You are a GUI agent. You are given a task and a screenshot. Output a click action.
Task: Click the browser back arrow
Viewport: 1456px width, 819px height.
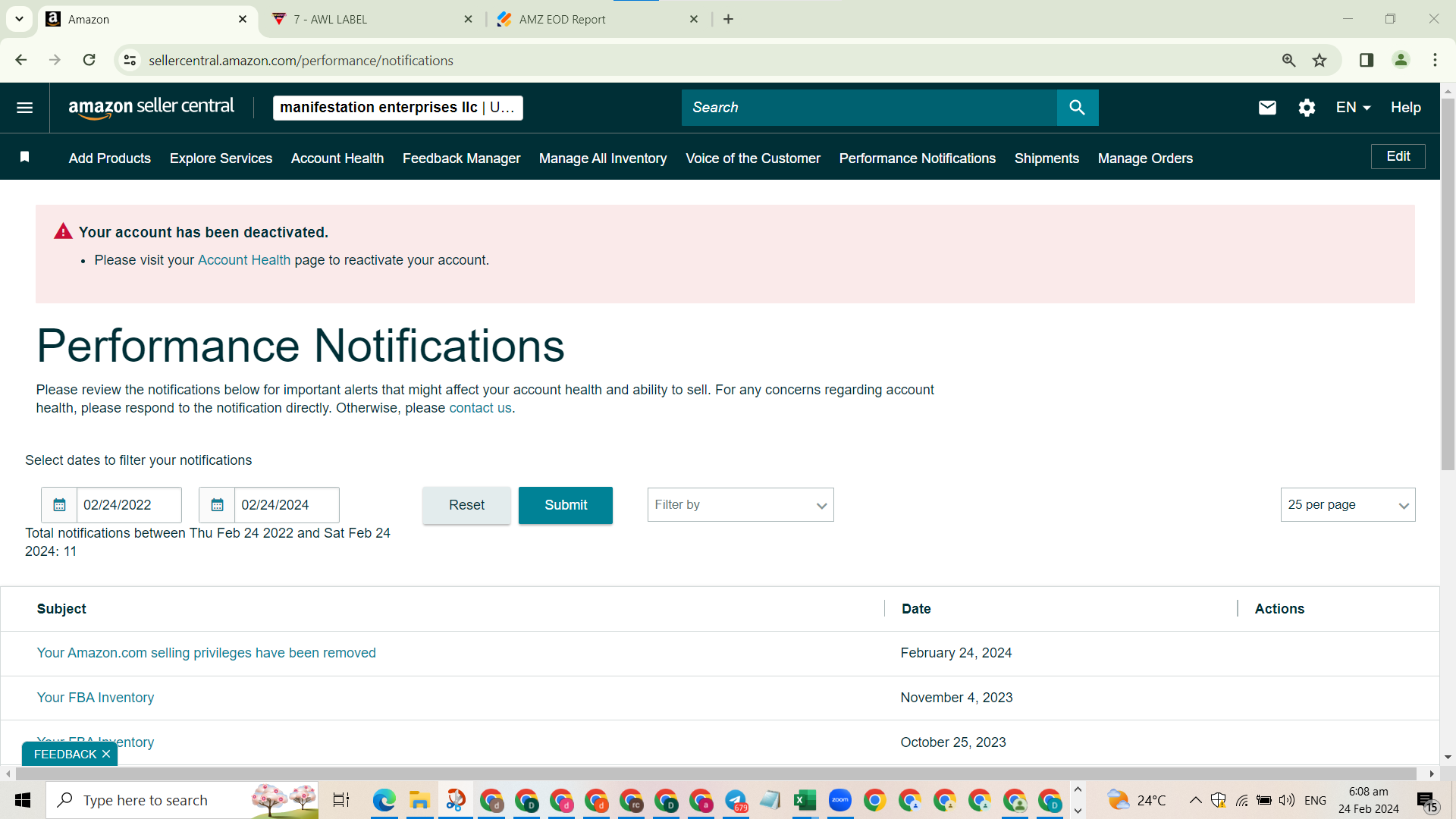pyautogui.click(x=21, y=60)
